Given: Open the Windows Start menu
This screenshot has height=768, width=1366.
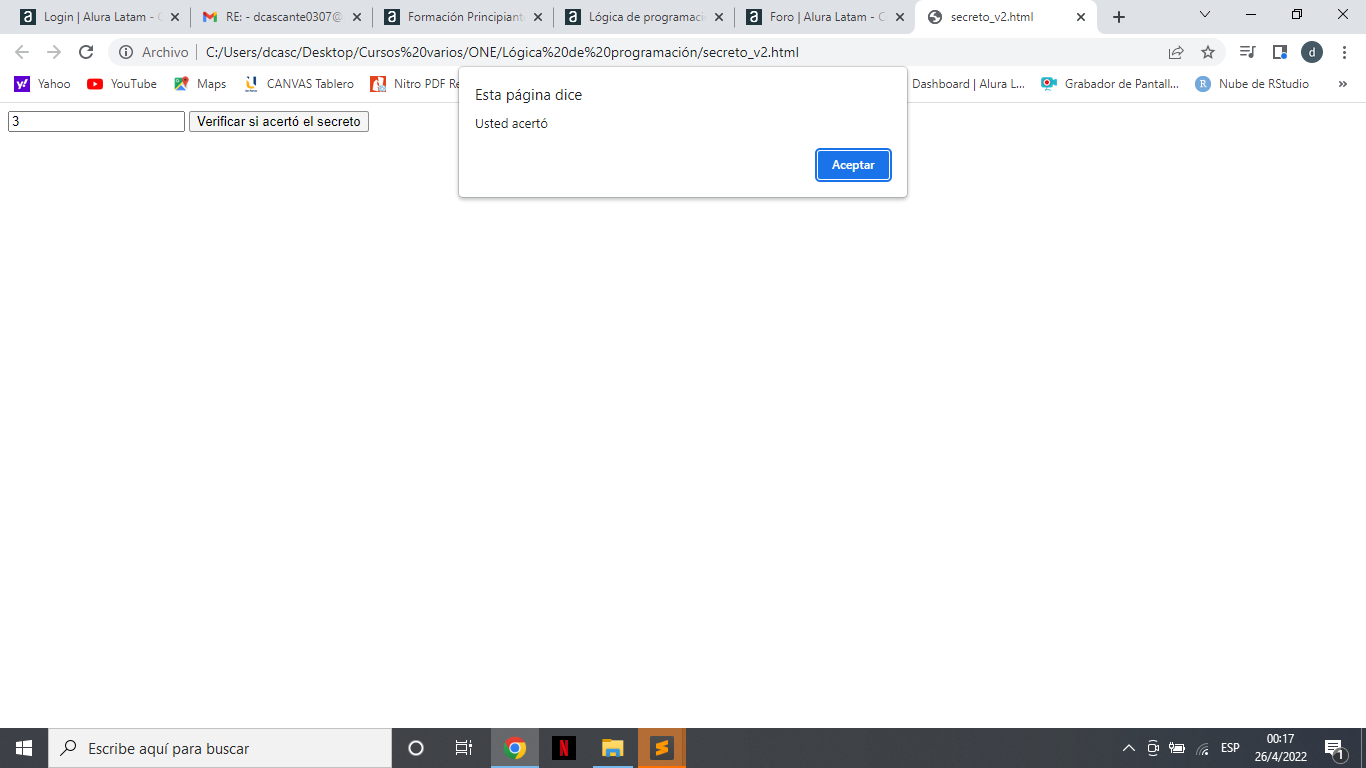Looking at the screenshot, I should (x=24, y=748).
